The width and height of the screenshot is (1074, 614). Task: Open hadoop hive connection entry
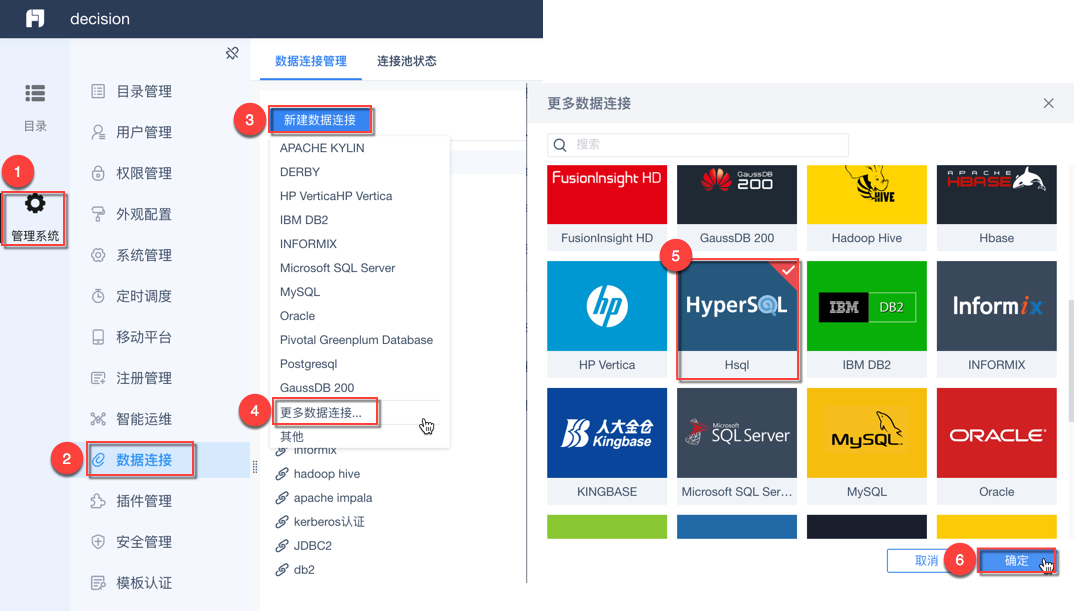click(x=327, y=474)
